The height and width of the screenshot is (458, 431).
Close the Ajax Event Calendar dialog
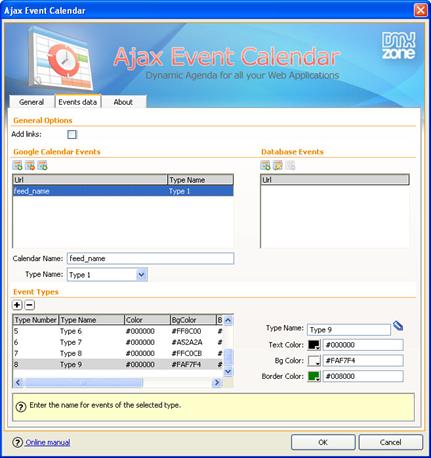[420, 10]
